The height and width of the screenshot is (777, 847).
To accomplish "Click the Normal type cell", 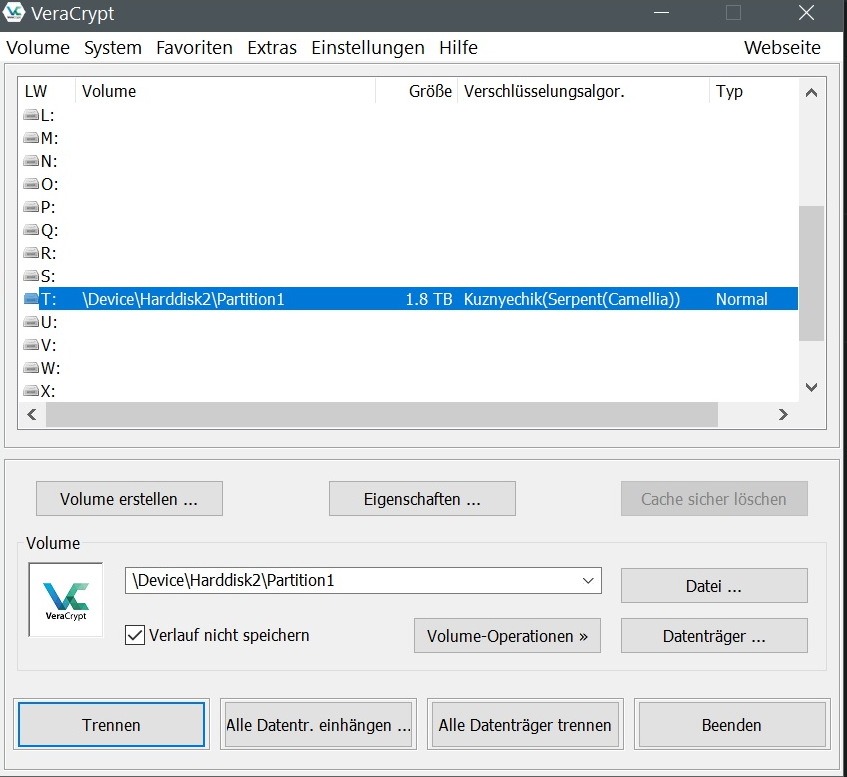I will (x=742, y=299).
